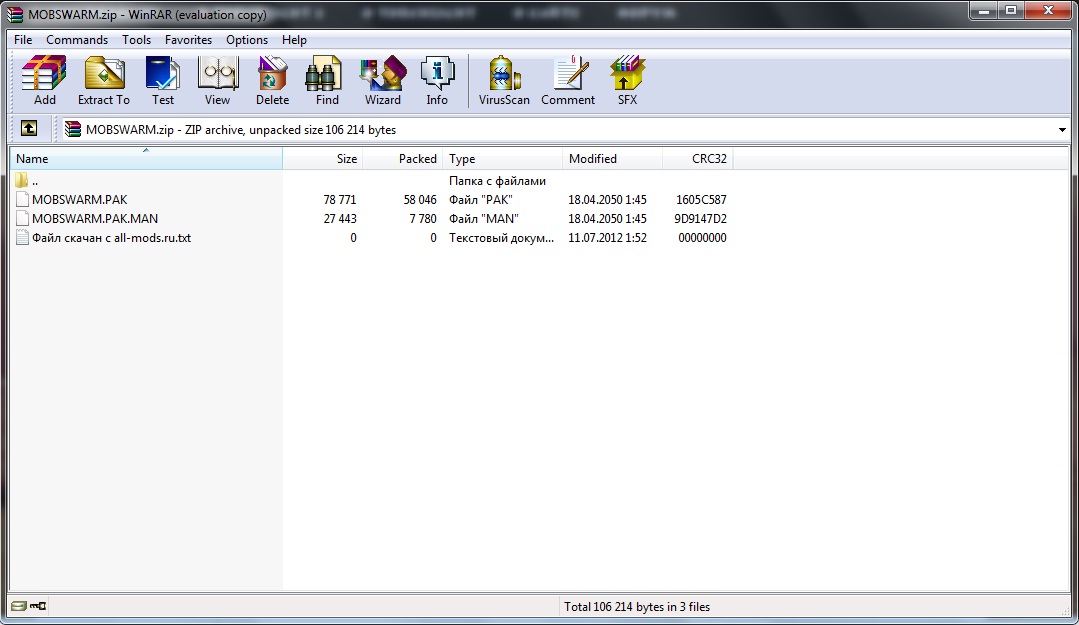Screen dimensions: 1079x625
Task: Run the Test archive tool
Action: 163,80
